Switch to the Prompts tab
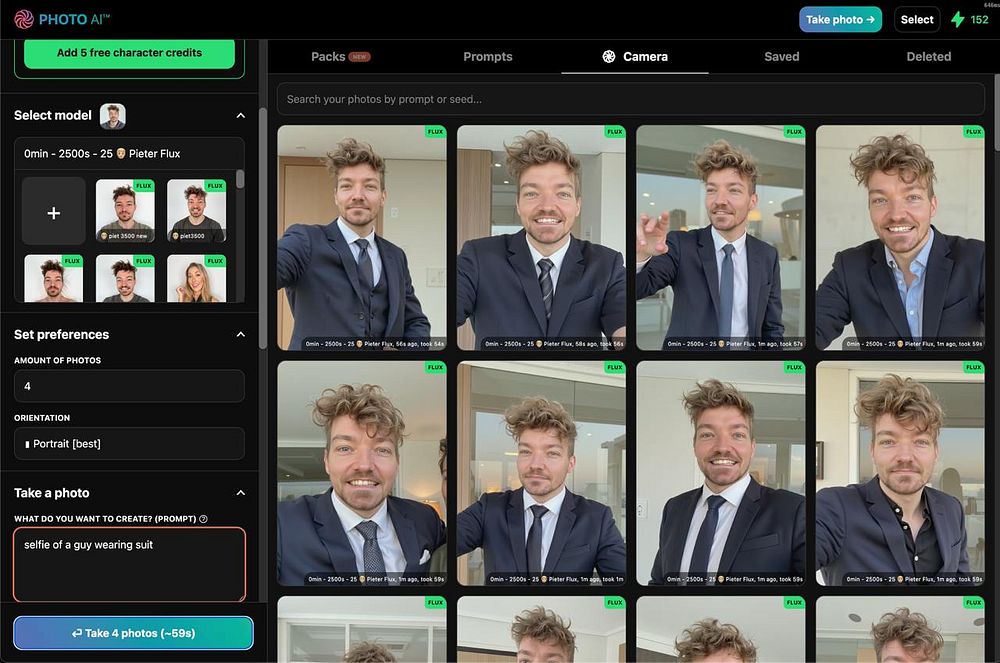Viewport: 1000px width, 663px height. tap(488, 57)
